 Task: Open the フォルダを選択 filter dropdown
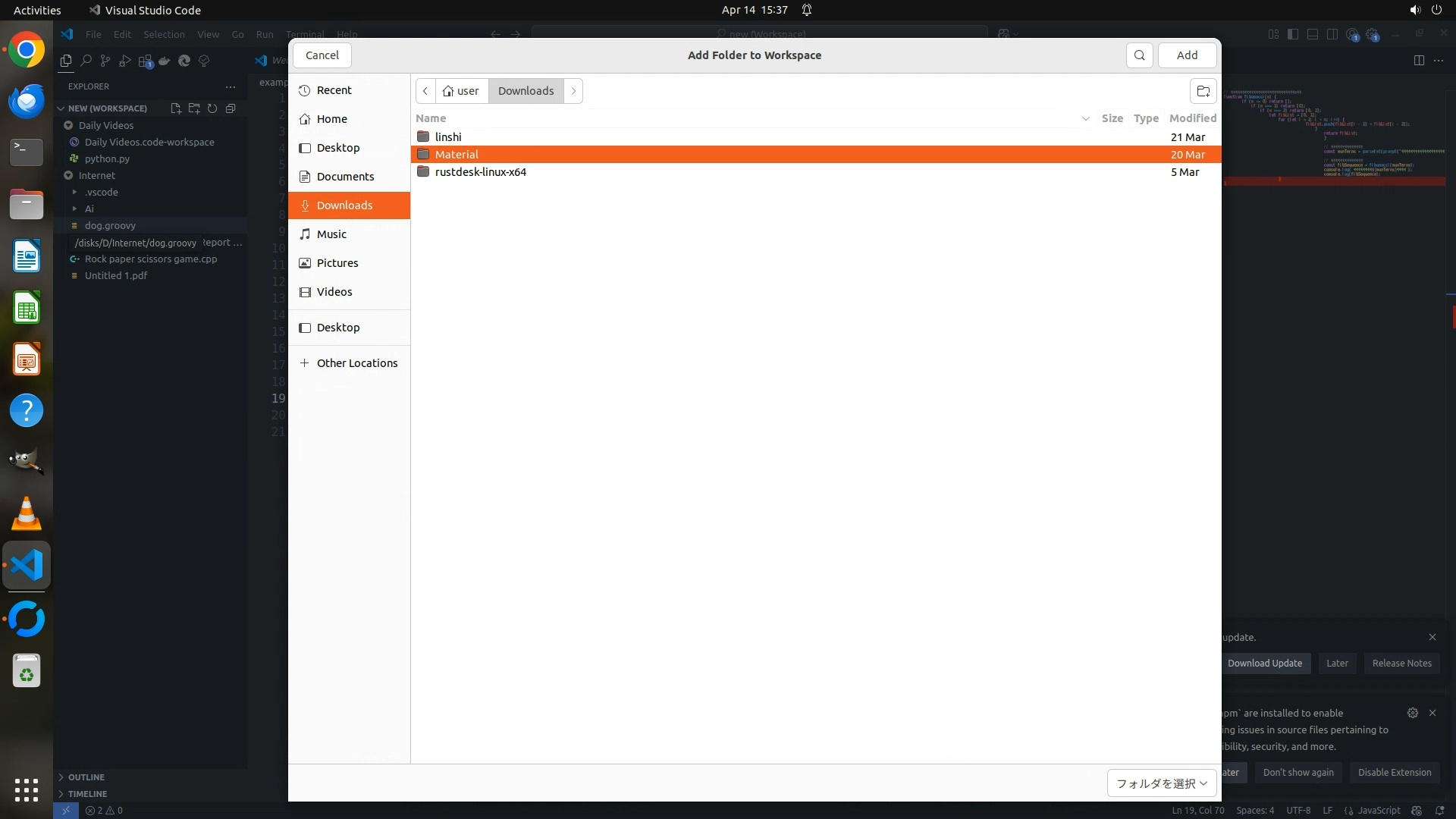pyautogui.click(x=1161, y=783)
